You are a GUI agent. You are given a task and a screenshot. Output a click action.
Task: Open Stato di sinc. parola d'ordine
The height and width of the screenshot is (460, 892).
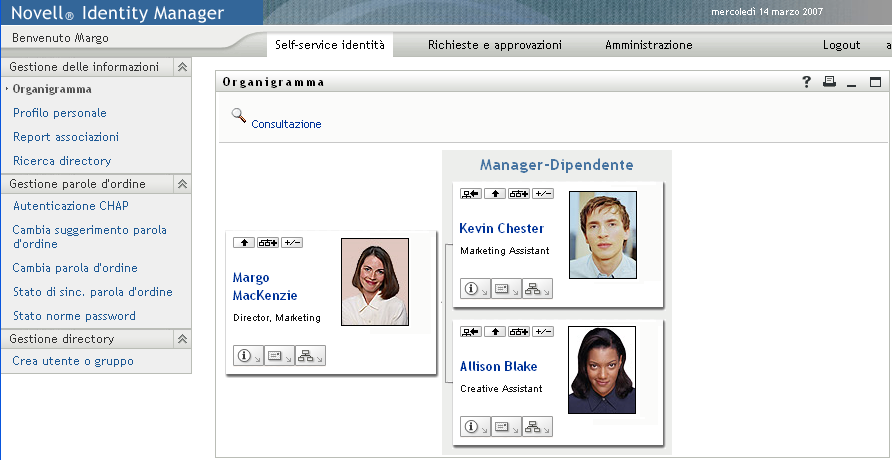point(93,292)
